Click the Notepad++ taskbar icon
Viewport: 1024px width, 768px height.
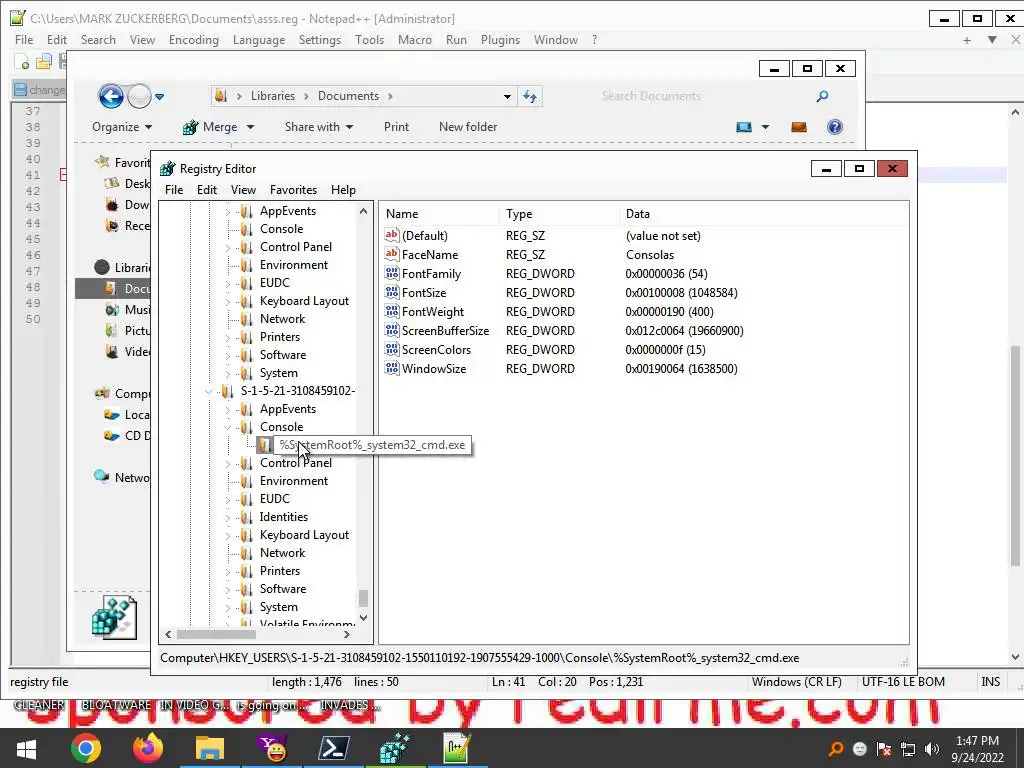click(x=456, y=748)
